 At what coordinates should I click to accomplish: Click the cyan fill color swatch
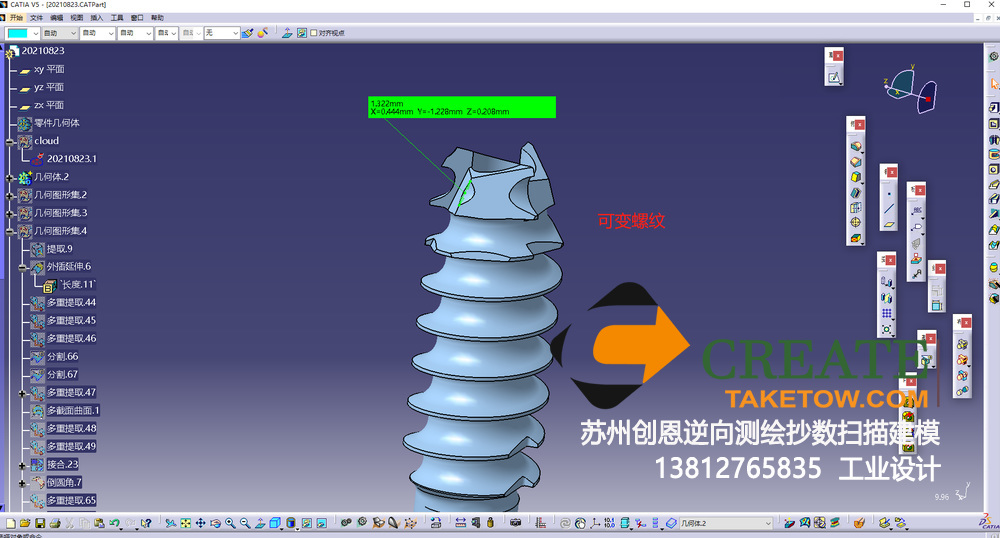tap(18, 33)
